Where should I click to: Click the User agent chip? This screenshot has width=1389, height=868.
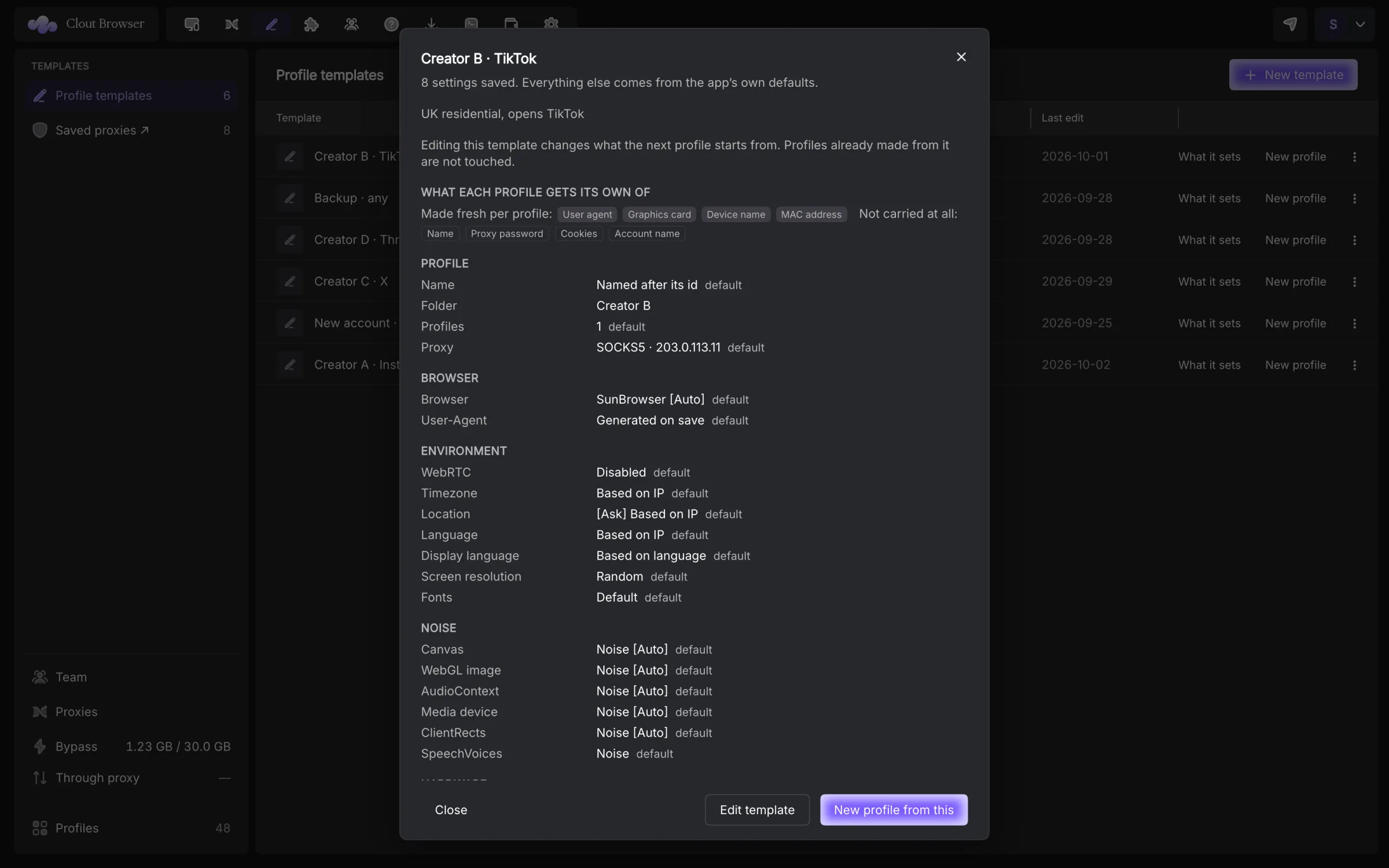coord(587,214)
